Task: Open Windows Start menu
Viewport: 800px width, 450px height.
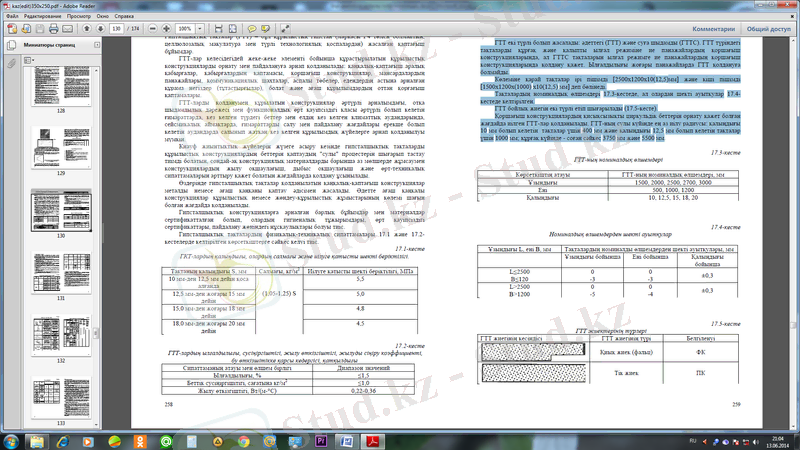Action: pyautogui.click(x=11, y=441)
